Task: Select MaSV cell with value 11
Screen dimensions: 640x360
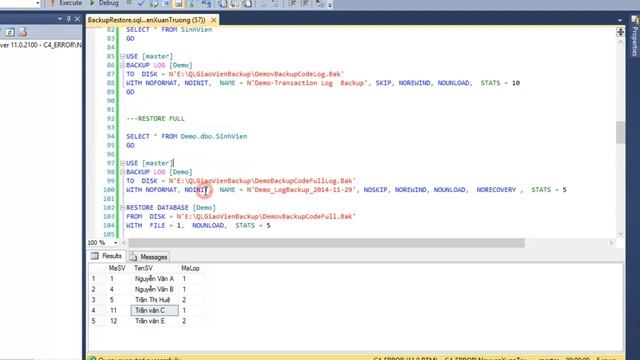Action: pyautogui.click(x=118, y=311)
